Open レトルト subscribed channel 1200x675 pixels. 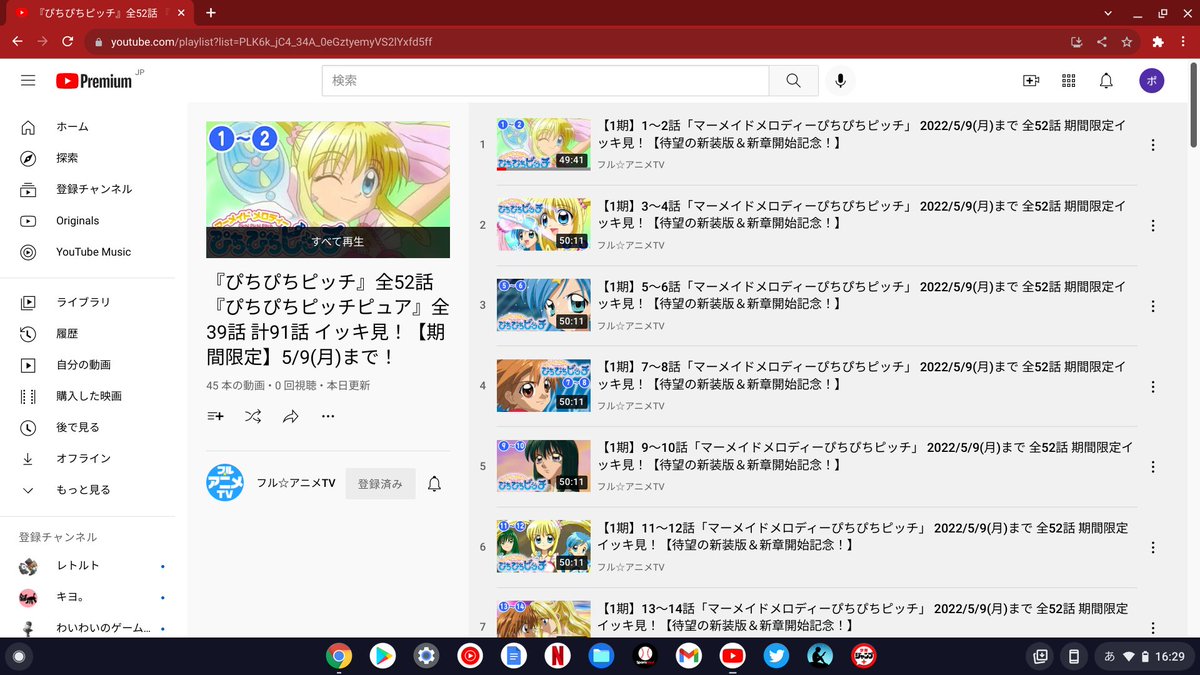click(90, 566)
